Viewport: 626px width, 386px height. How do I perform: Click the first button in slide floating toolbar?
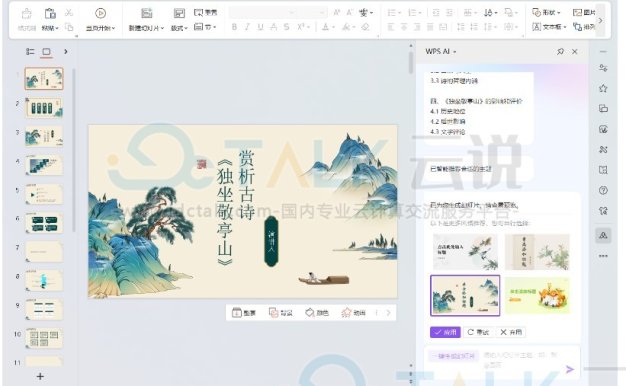click(244, 313)
